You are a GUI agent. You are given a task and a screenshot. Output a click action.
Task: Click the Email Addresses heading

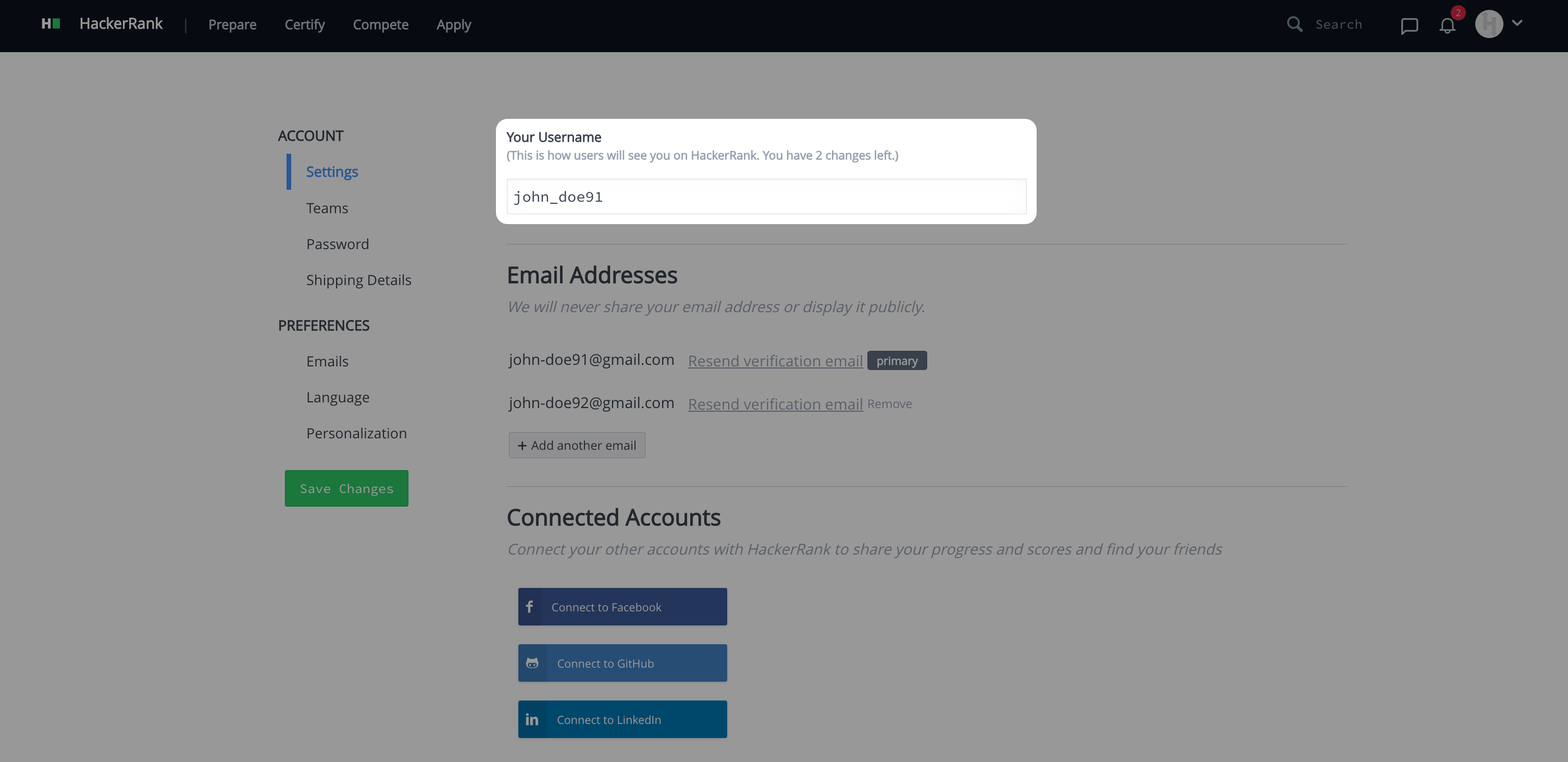(592, 275)
